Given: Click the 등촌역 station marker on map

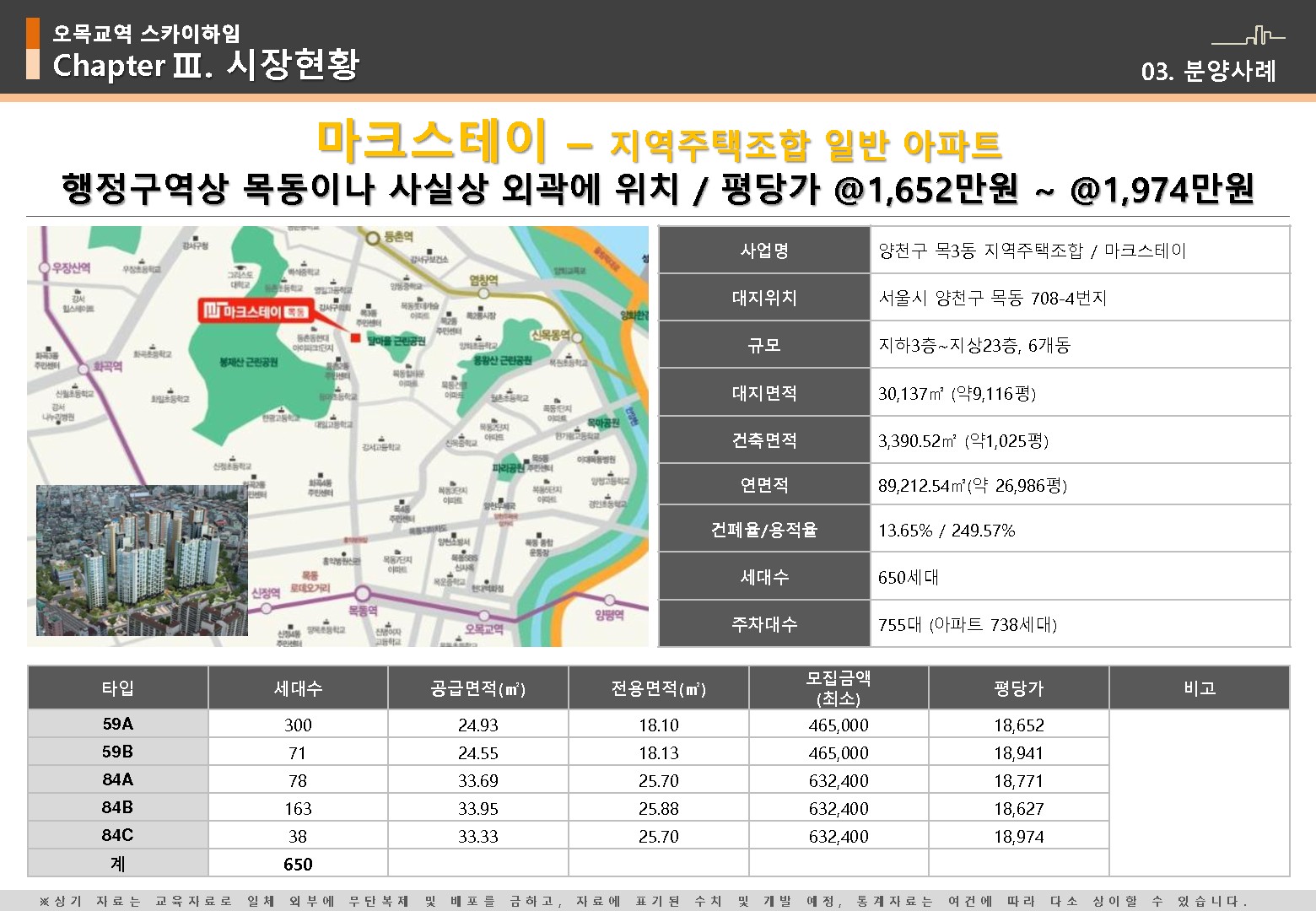Looking at the screenshot, I should (x=372, y=238).
